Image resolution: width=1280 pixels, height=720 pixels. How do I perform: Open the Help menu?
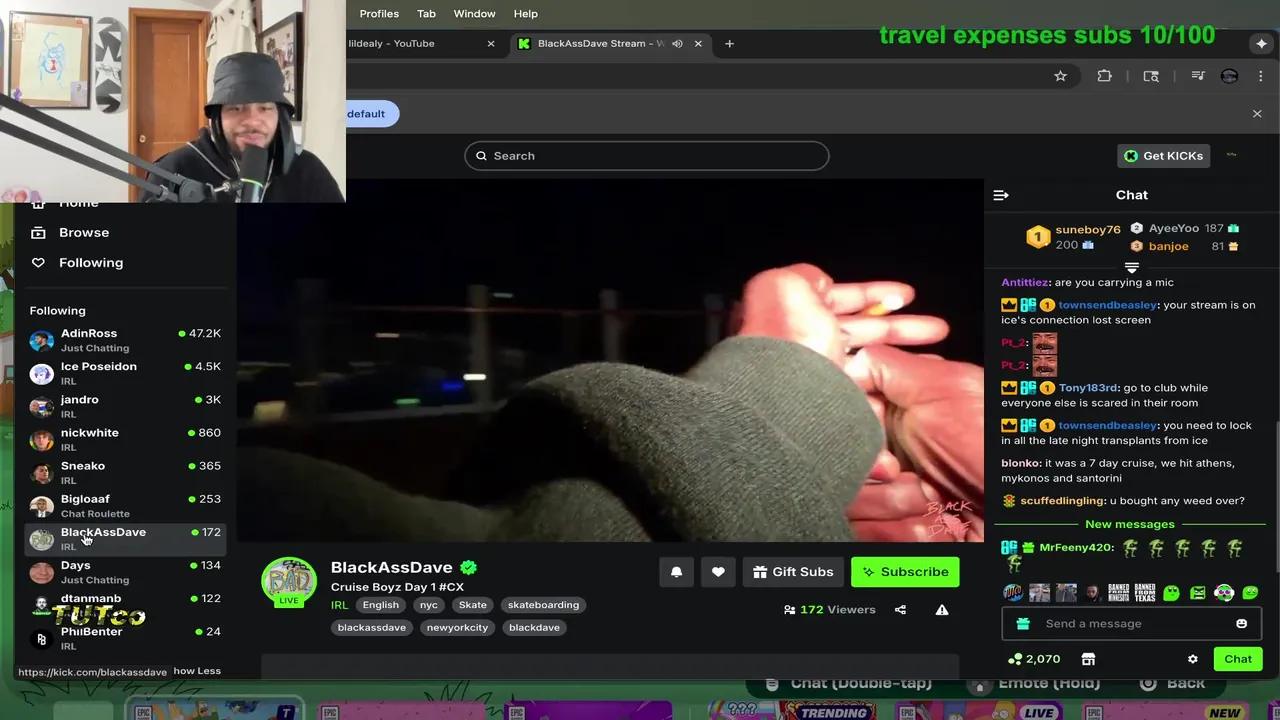tap(526, 13)
